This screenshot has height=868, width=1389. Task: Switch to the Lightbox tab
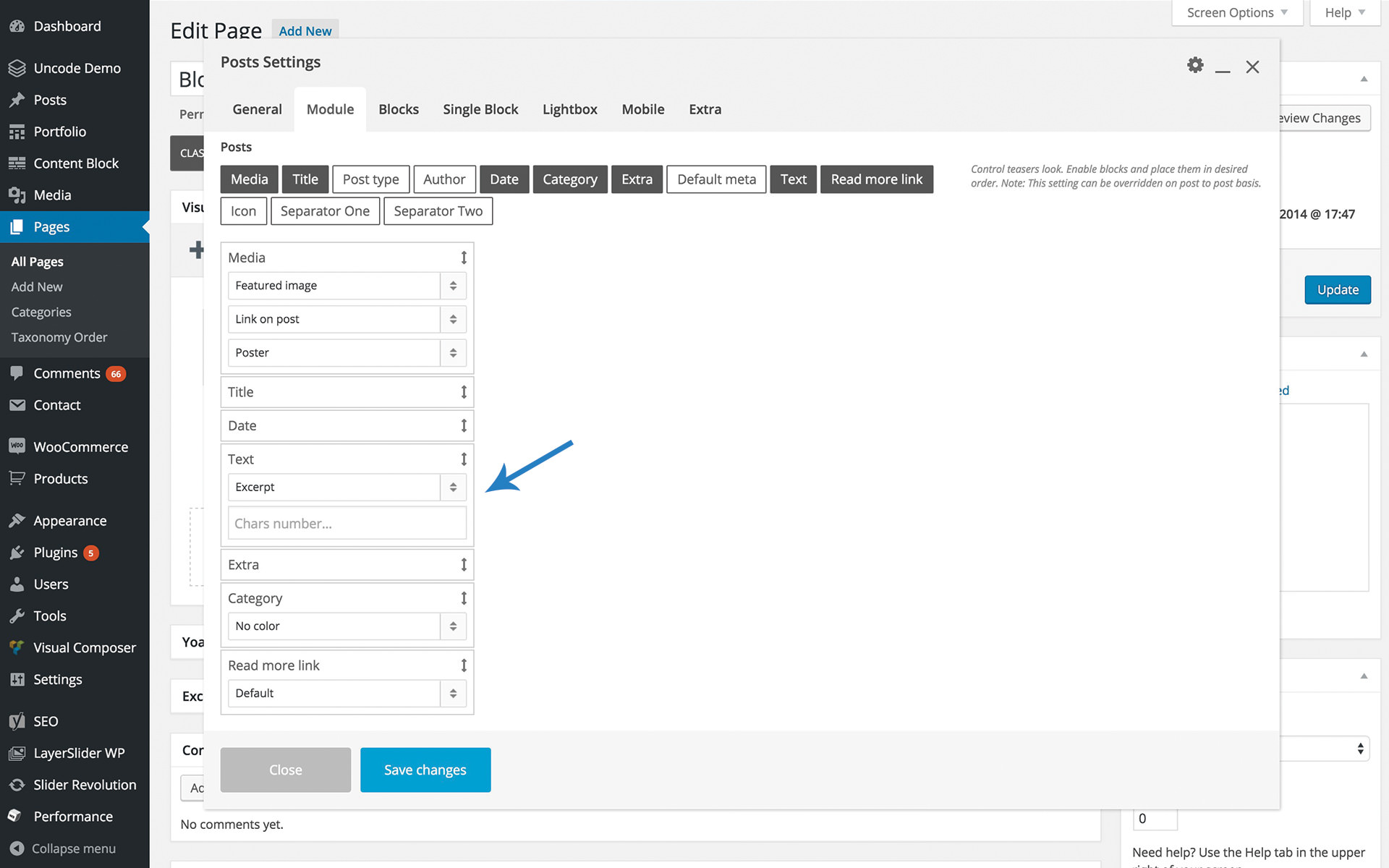click(569, 109)
